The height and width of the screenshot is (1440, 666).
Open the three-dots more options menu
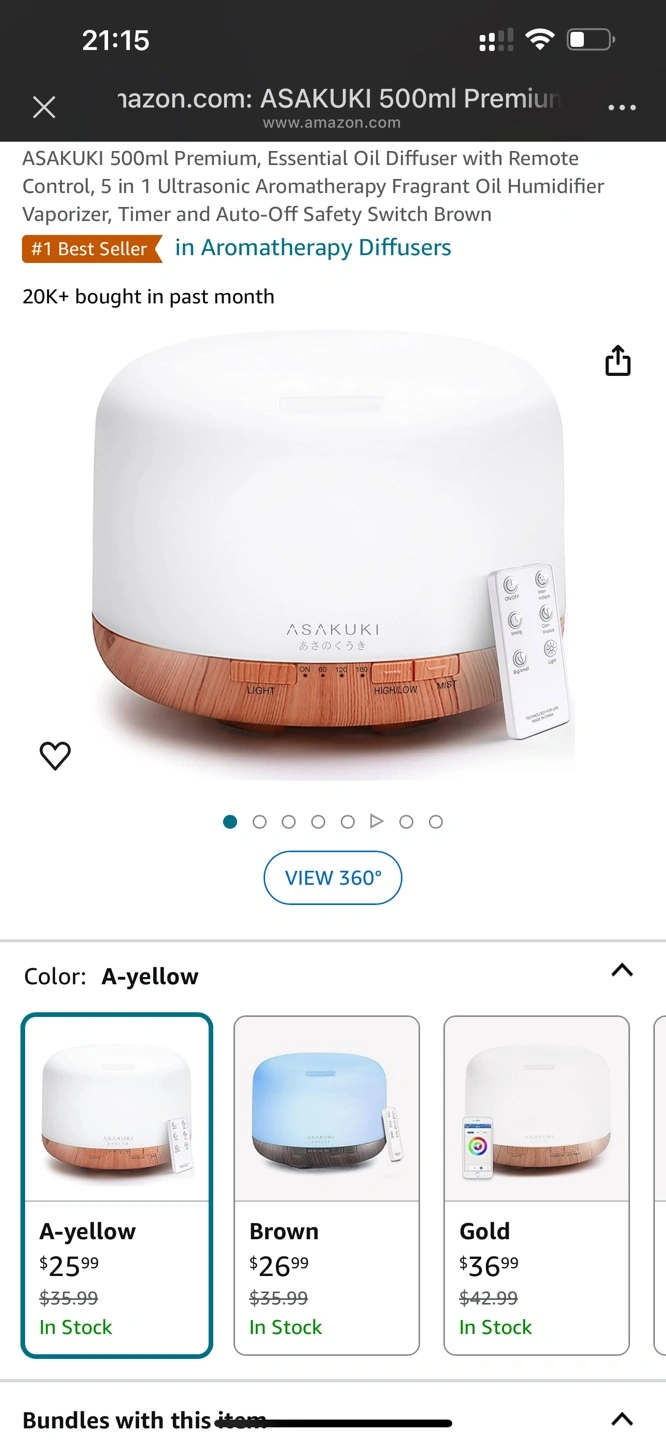tap(622, 107)
